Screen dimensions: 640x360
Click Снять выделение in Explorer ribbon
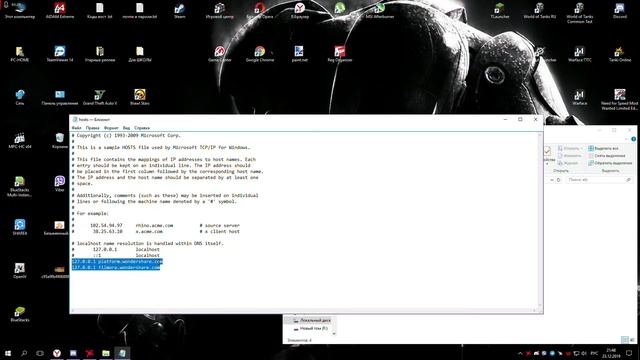point(607,156)
